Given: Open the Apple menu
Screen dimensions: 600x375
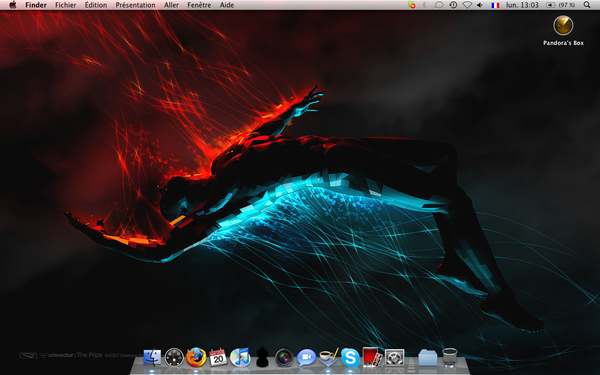Looking at the screenshot, I should point(13,5).
